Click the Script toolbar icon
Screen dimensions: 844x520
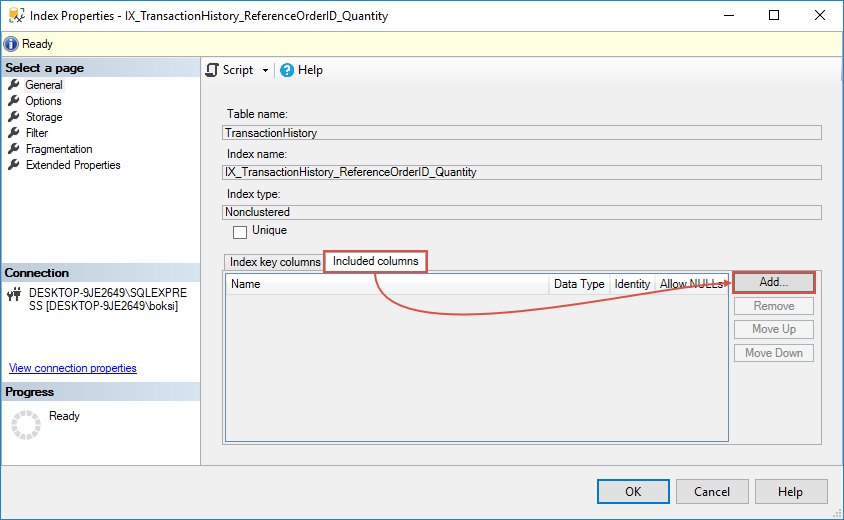click(213, 70)
